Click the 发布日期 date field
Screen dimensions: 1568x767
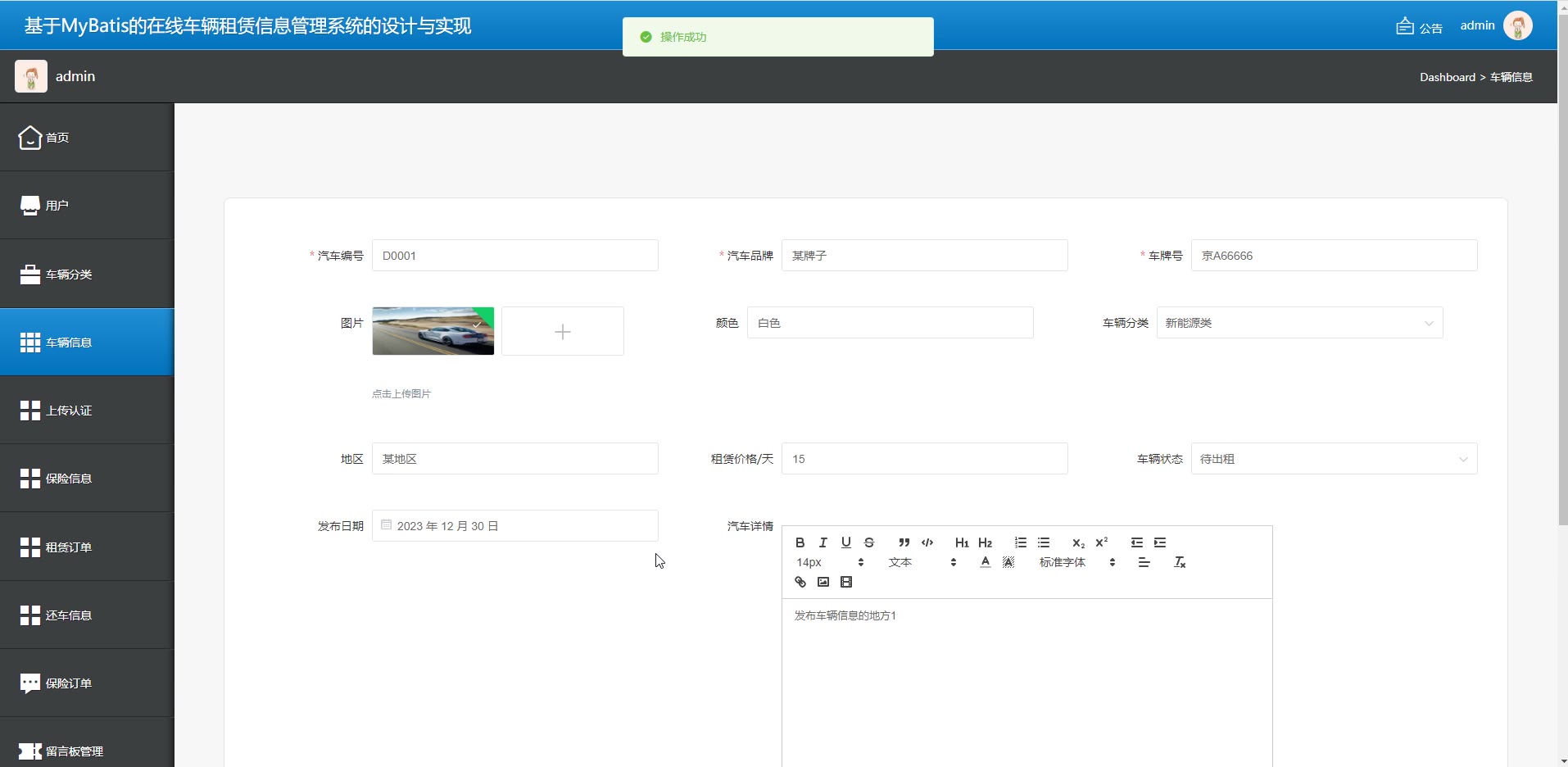[x=515, y=526]
